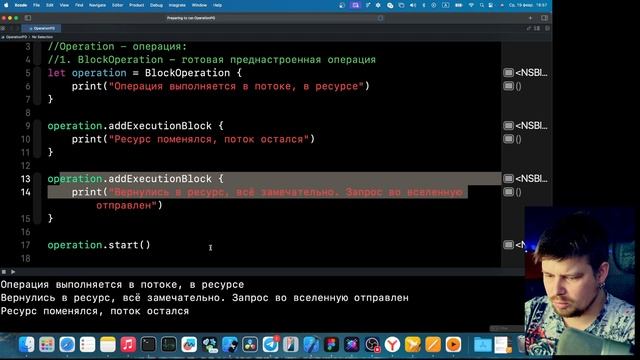Open OBS from the Dock
640x360 pixels.
(372, 344)
